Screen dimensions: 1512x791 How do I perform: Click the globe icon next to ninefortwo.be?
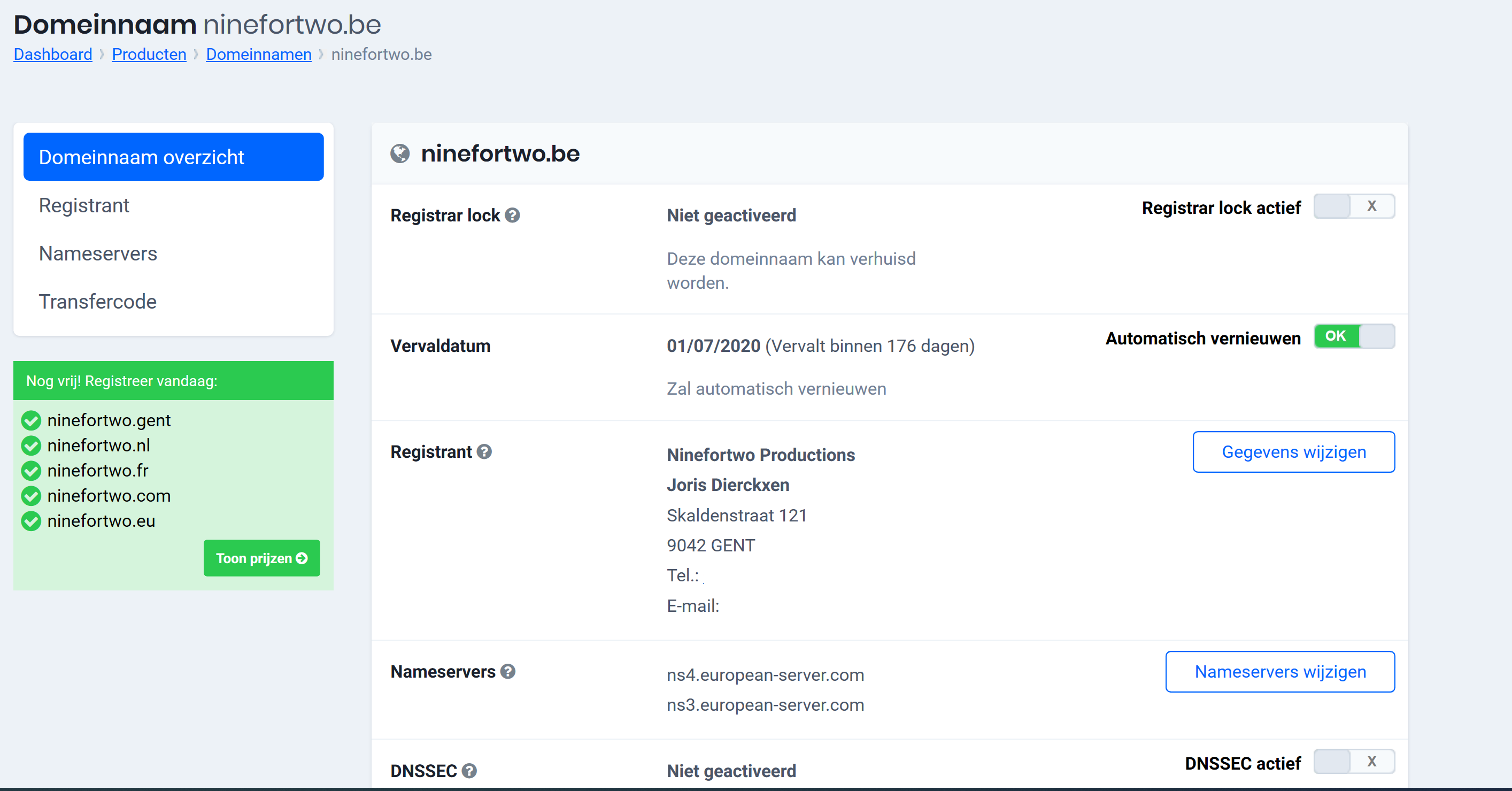(400, 154)
